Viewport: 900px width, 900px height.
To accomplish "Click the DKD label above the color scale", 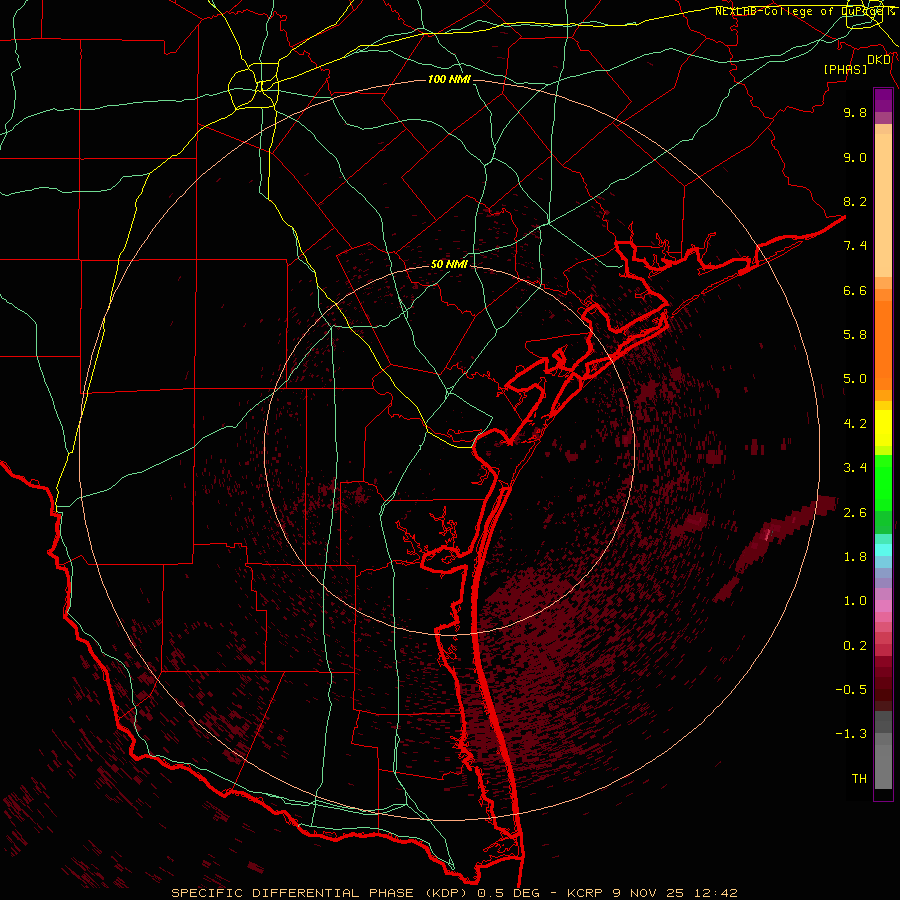I will [879, 60].
